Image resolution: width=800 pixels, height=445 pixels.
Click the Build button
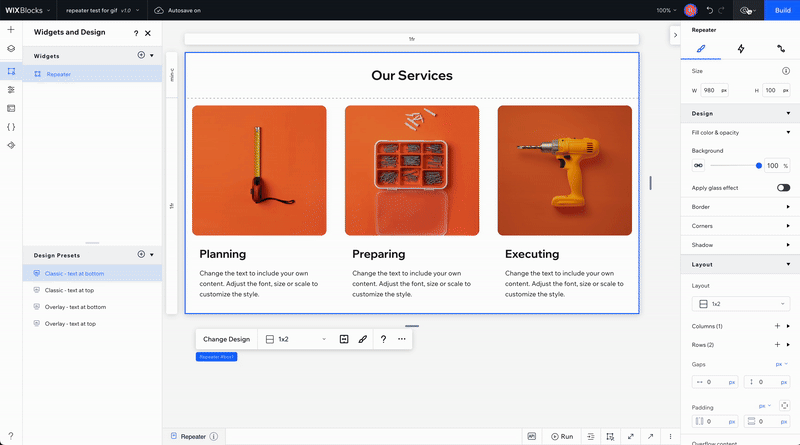[782, 10]
